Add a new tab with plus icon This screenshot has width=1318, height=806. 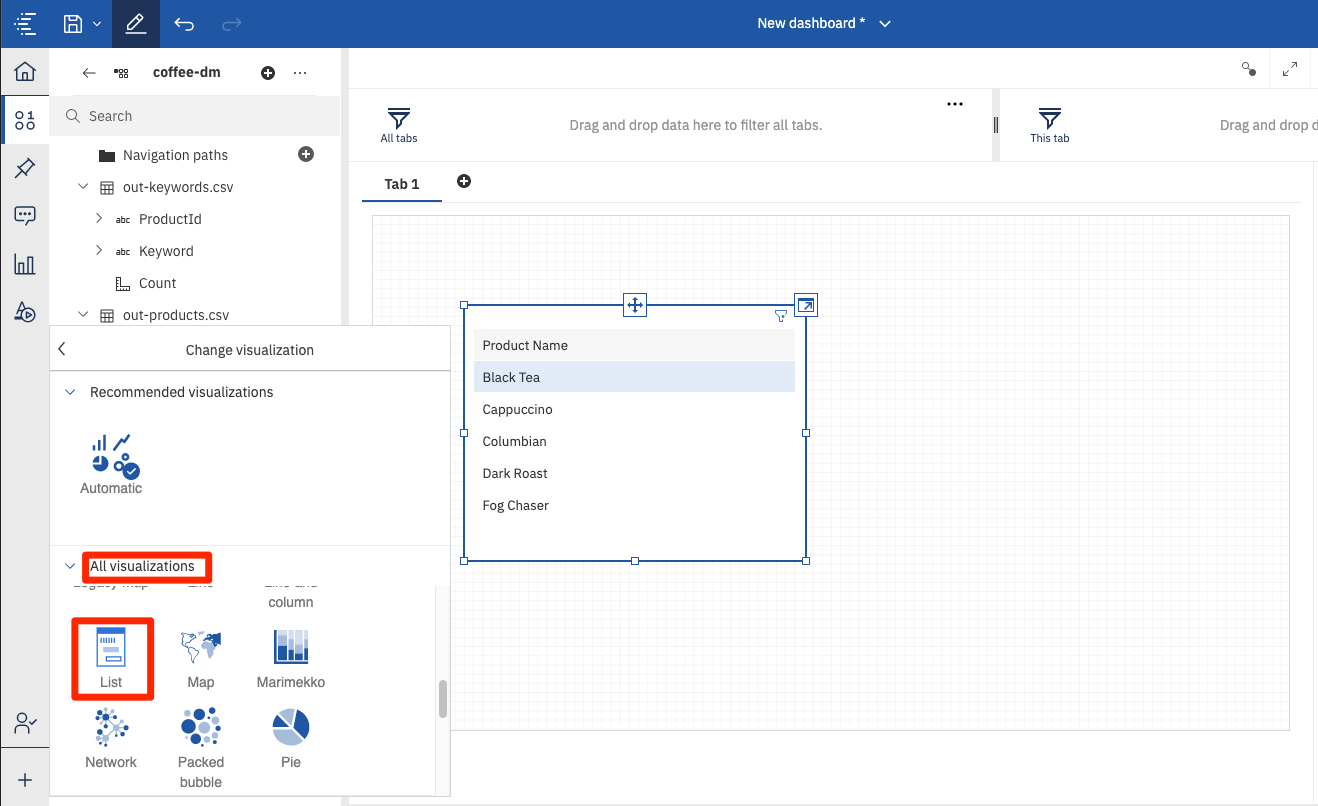[x=464, y=181]
